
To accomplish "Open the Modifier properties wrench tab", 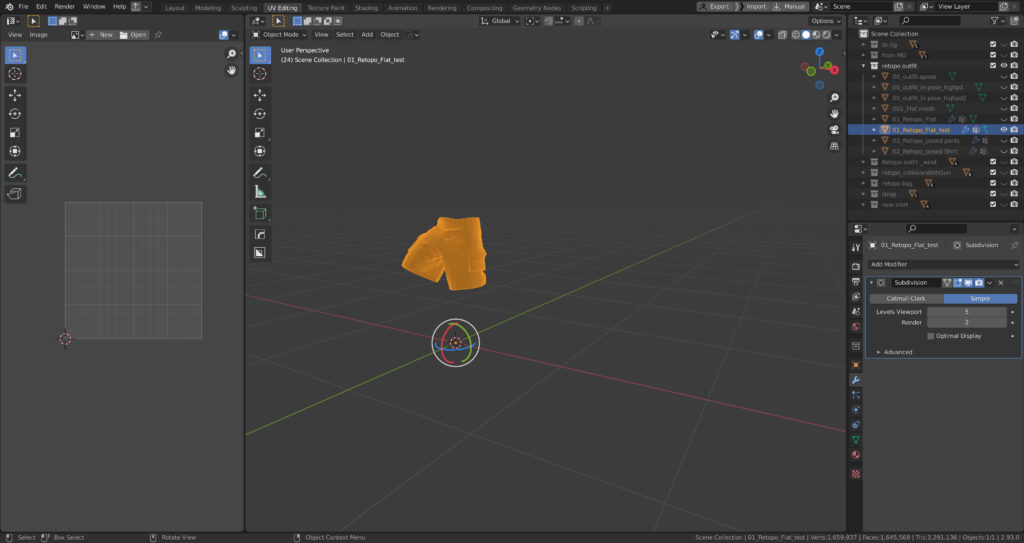I will point(855,380).
